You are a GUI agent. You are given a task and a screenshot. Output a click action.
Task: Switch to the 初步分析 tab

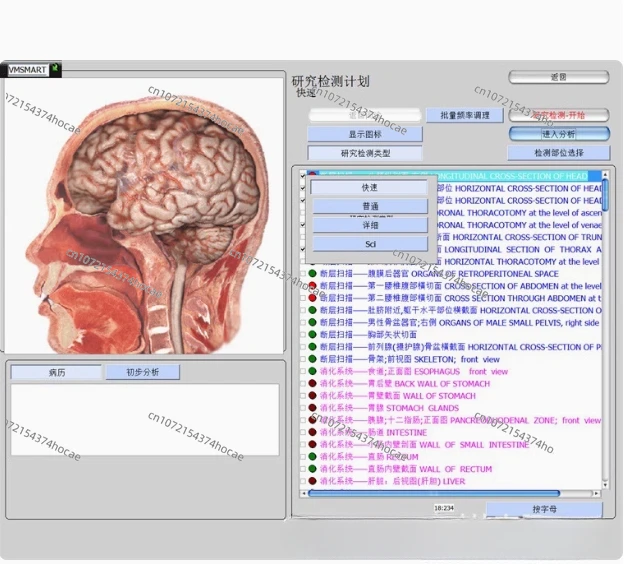click(x=143, y=372)
